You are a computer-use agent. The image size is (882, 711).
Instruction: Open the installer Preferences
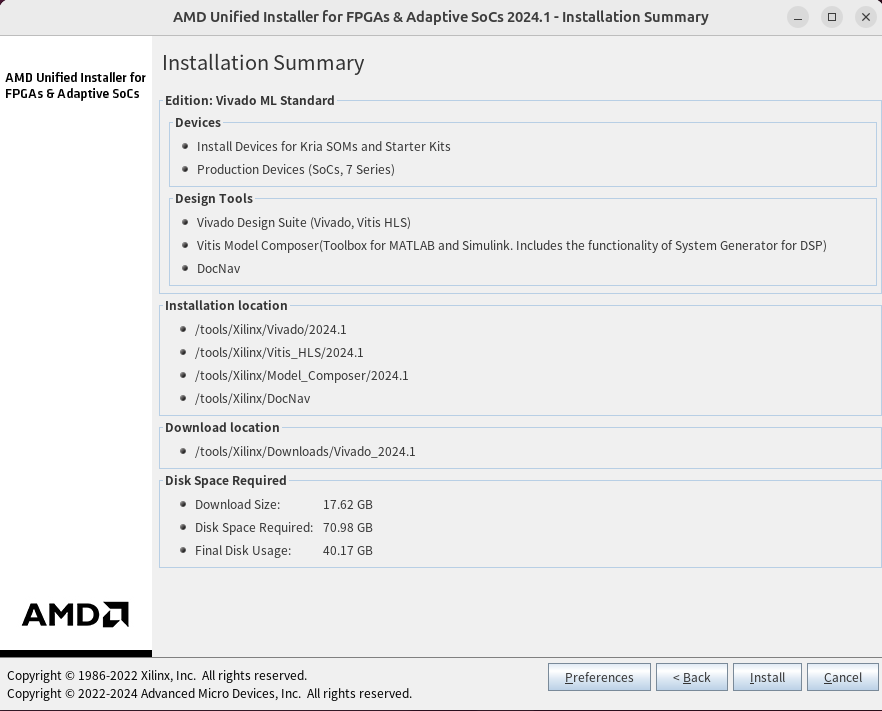(599, 677)
